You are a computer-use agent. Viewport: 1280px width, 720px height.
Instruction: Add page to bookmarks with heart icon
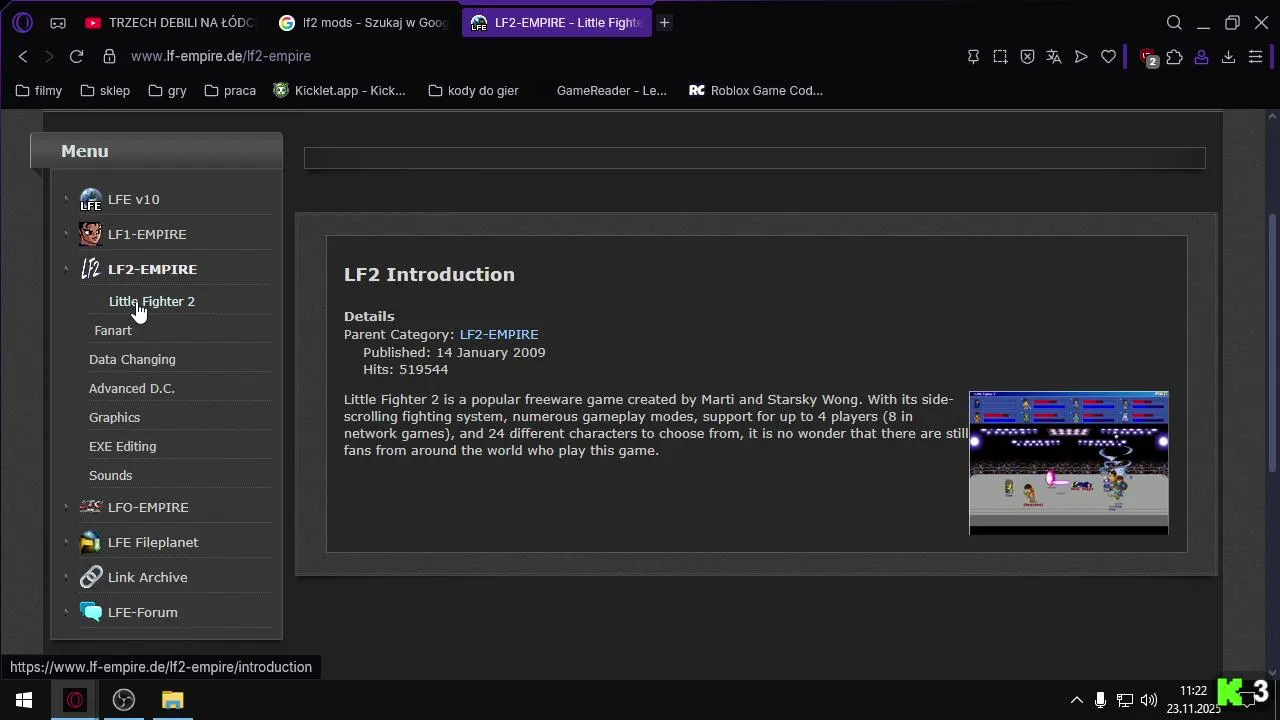(x=1108, y=57)
